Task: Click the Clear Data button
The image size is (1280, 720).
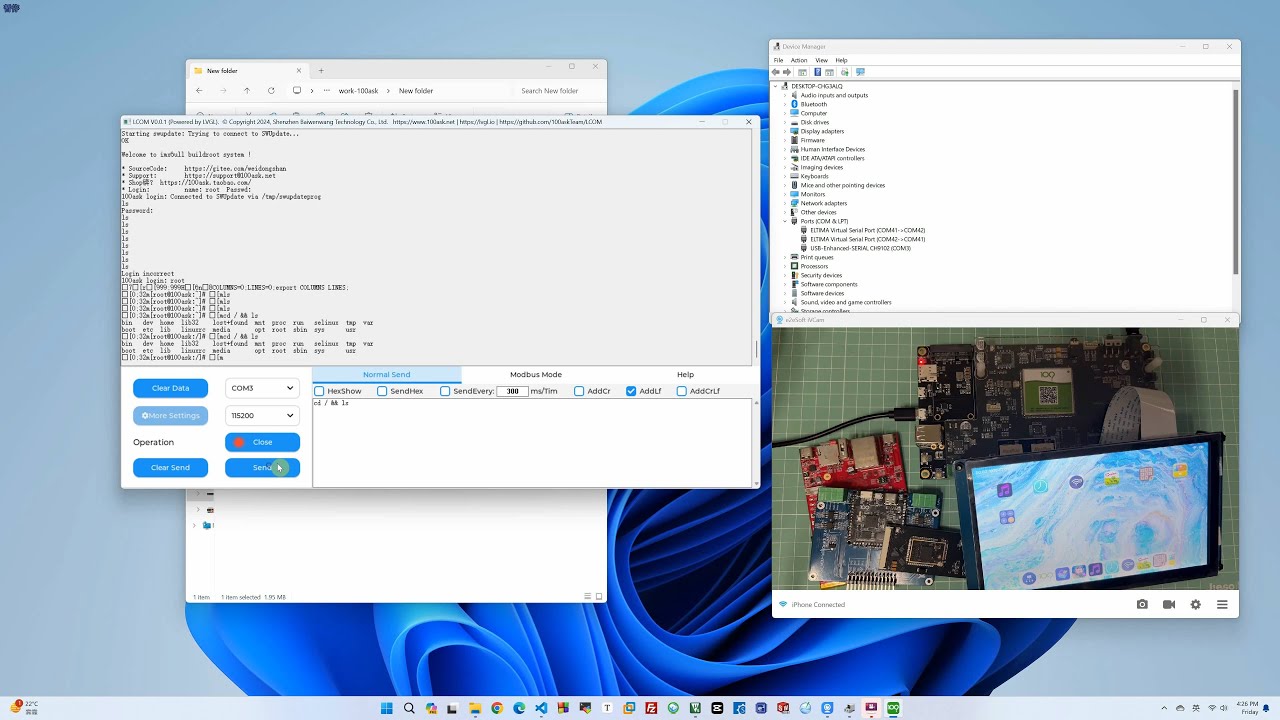Action: (x=170, y=388)
